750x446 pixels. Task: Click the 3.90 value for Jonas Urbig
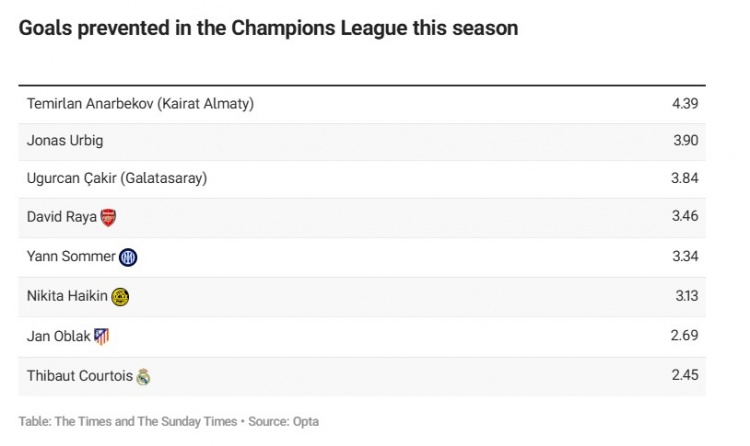(x=684, y=141)
